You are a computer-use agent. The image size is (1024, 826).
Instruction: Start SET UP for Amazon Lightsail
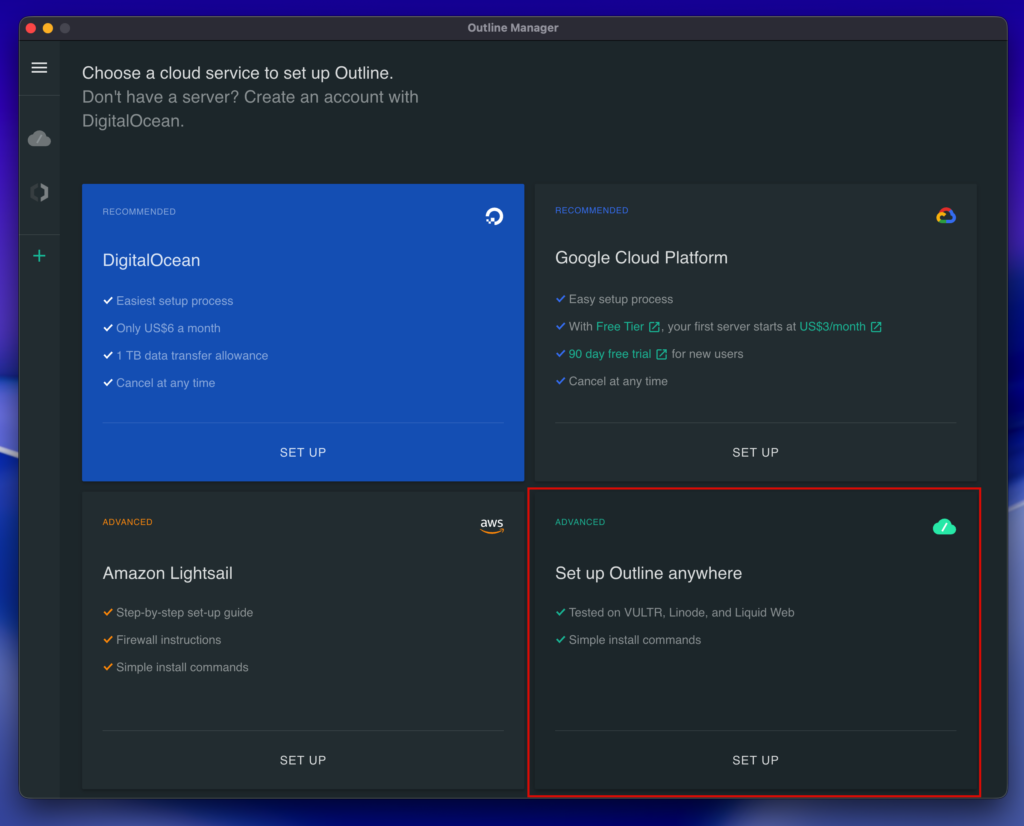[303, 760]
